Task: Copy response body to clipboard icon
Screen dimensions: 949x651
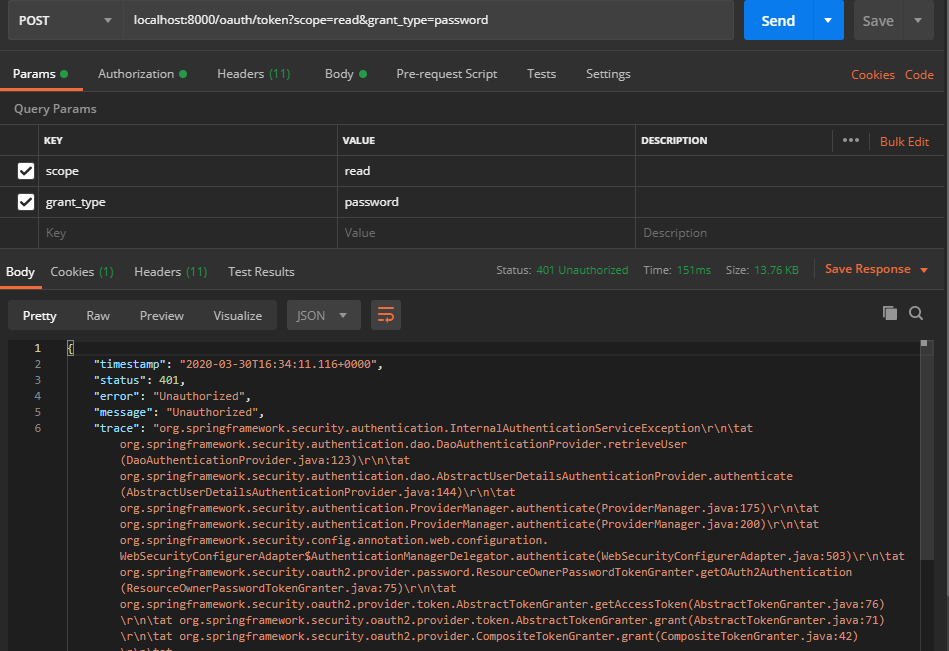Action: click(890, 313)
